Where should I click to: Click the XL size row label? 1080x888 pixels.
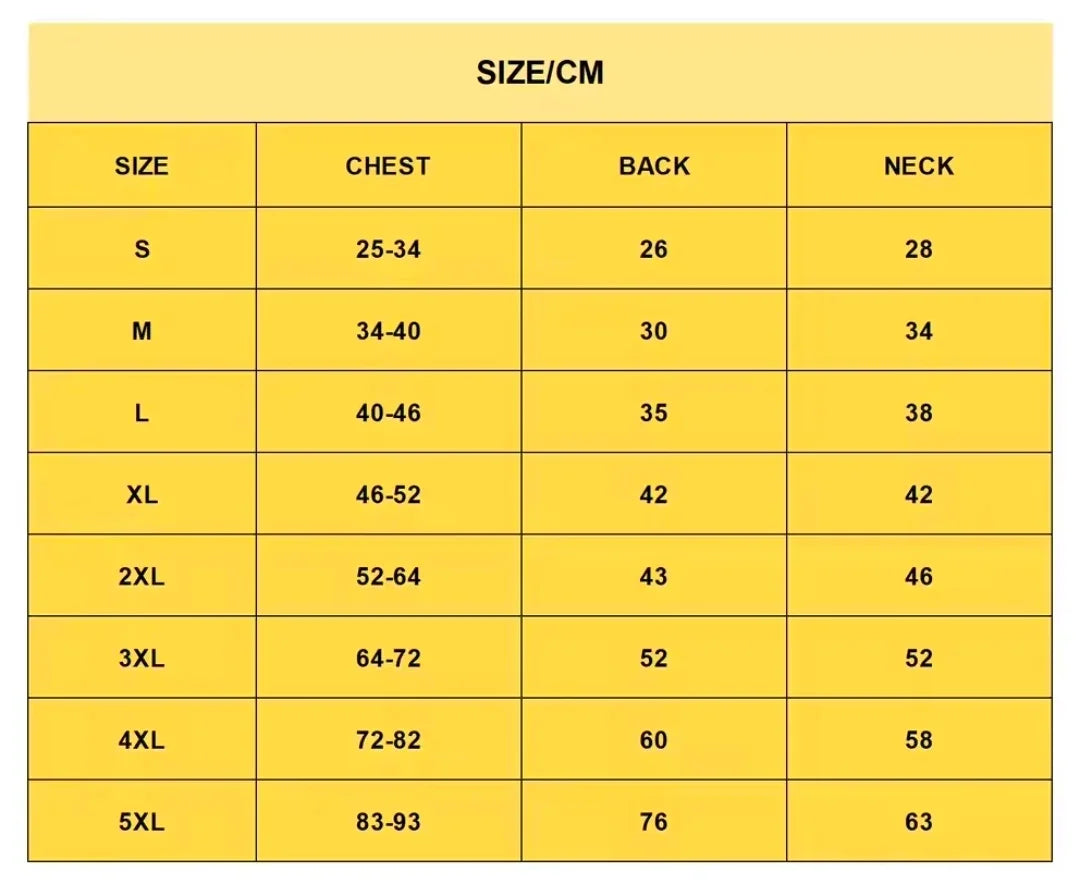click(142, 494)
